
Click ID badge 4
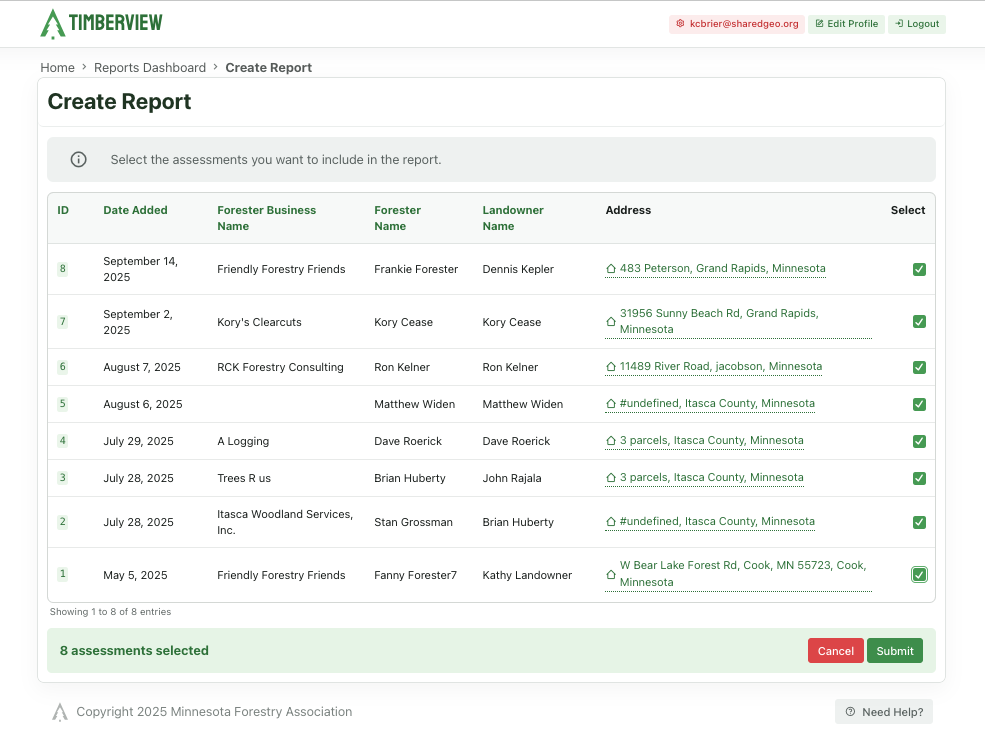point(62,441)
